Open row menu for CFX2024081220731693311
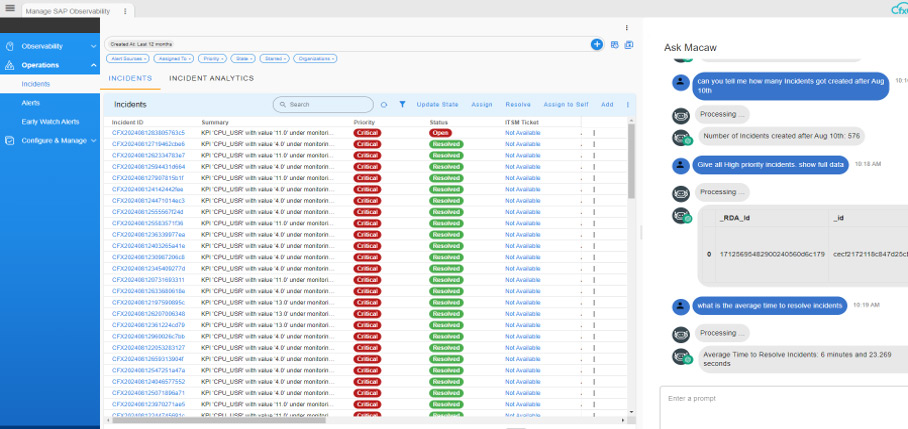The image size is (908, 429). [x=594, y=280]
